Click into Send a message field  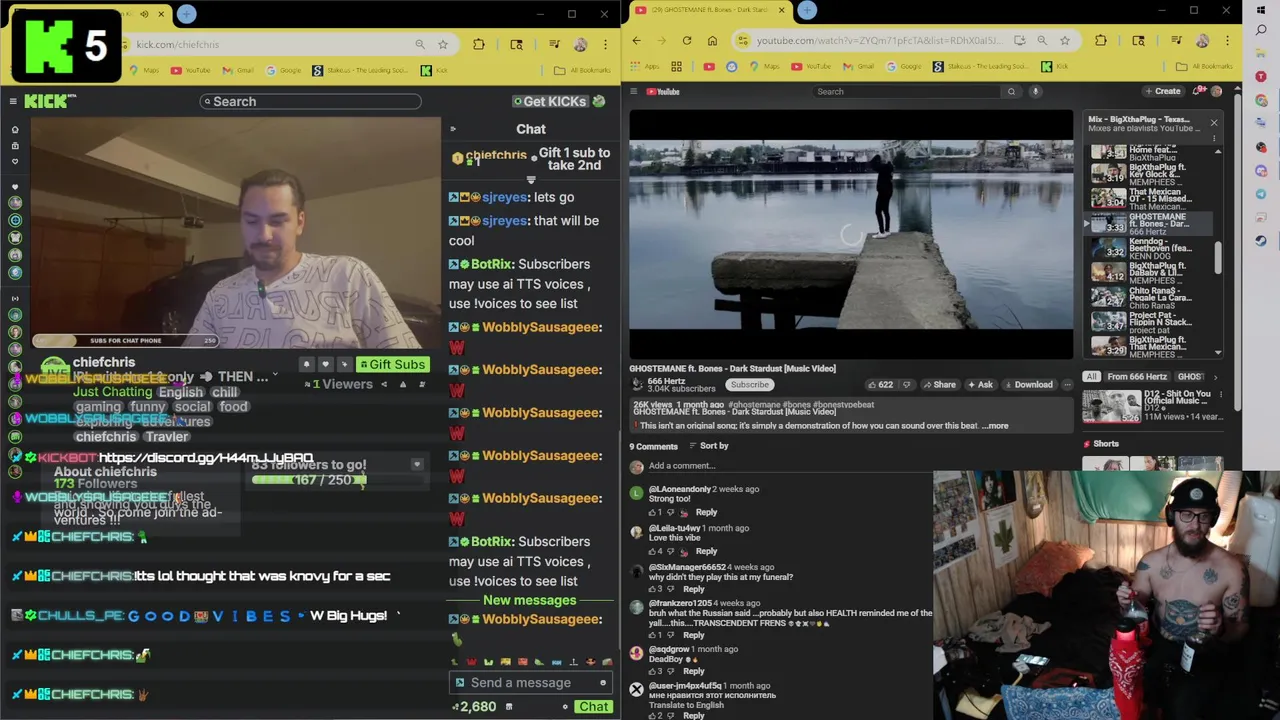pos(529,683)
